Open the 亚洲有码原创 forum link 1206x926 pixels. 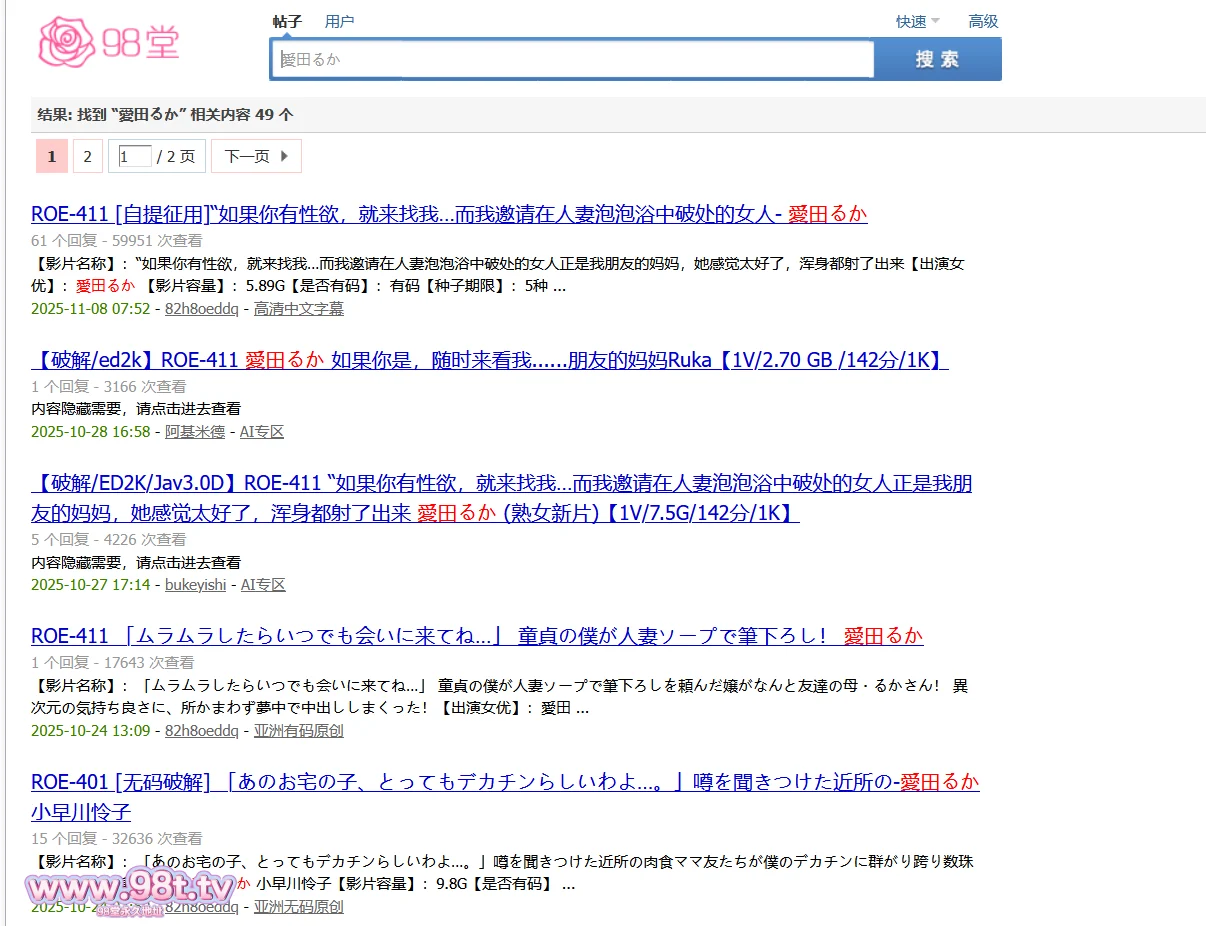click(298, 731)
